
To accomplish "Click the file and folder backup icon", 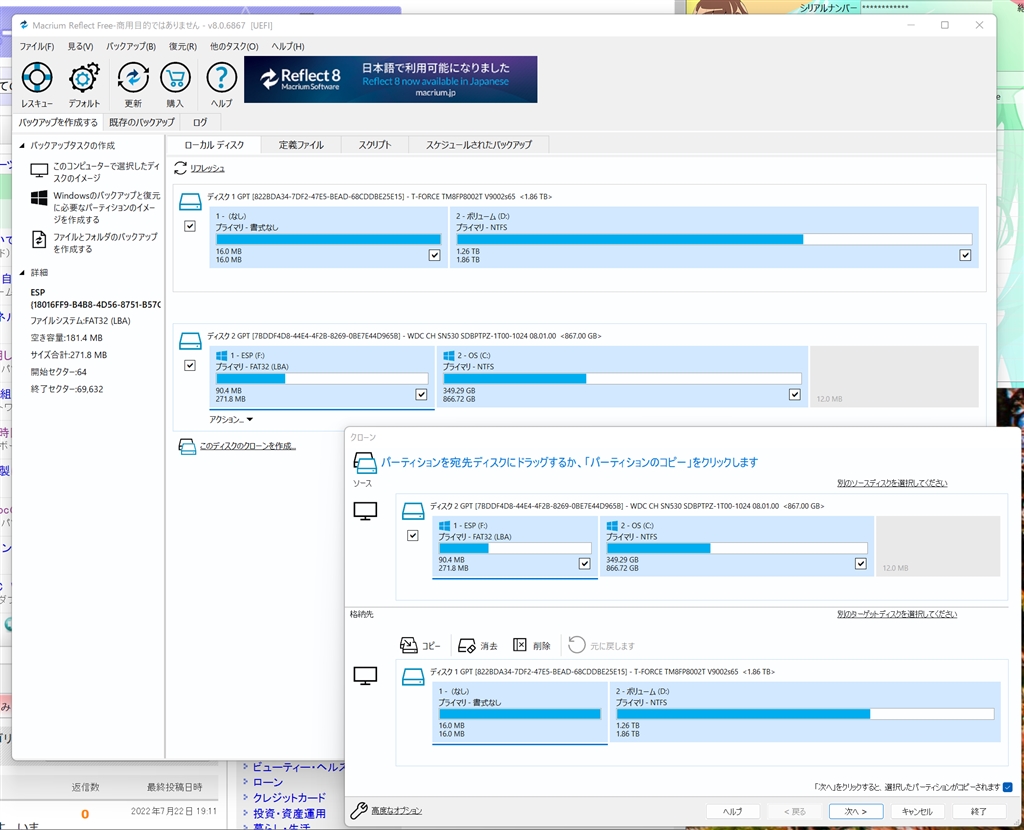I will 39,240.
